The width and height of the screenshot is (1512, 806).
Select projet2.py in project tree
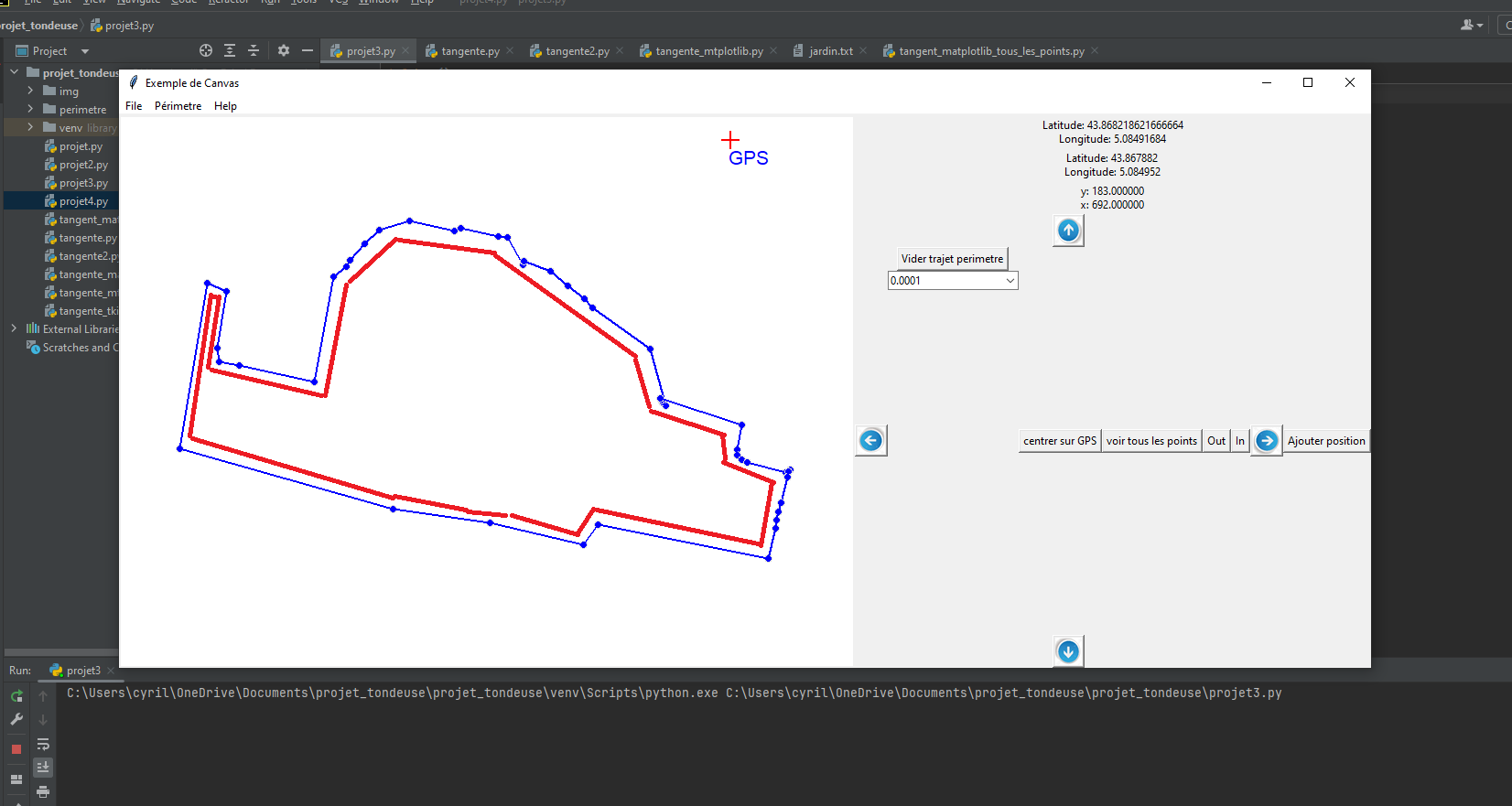pos(83,165)
